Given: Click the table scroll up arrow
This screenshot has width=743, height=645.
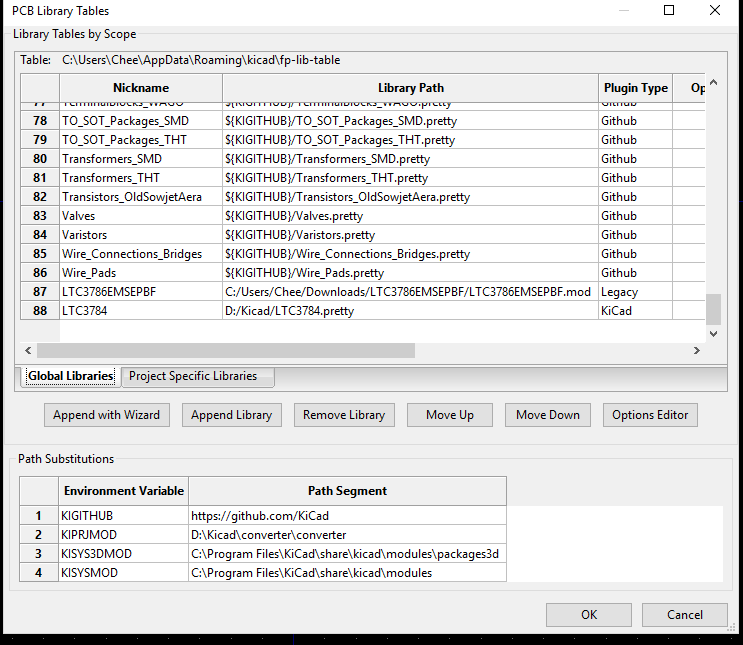Looking at the screenshot, I should click(714, 82).
